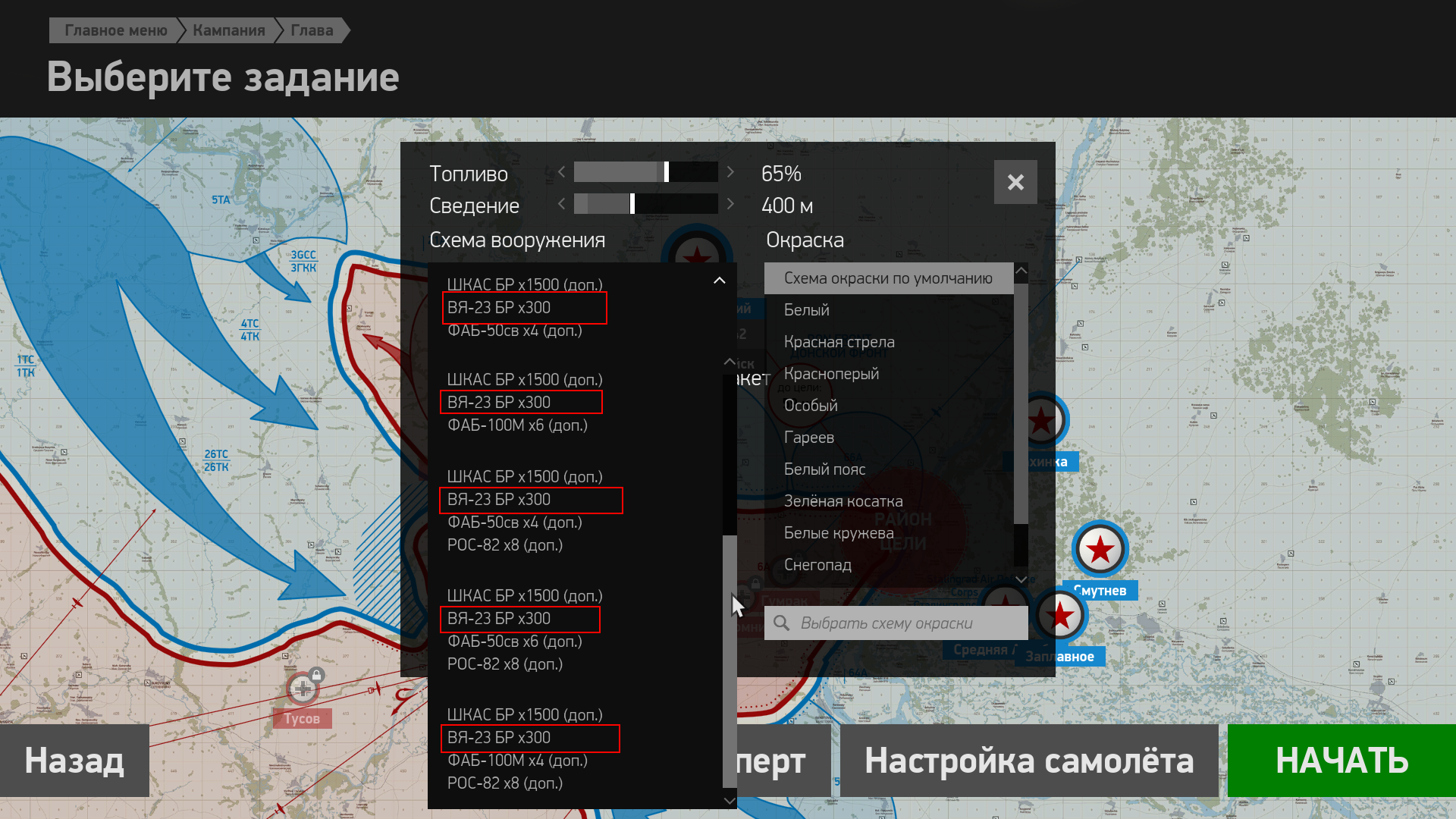Click the paint list scrollbar thumb
Screen dimensions: 1456x819
[x=1021, y=402]
